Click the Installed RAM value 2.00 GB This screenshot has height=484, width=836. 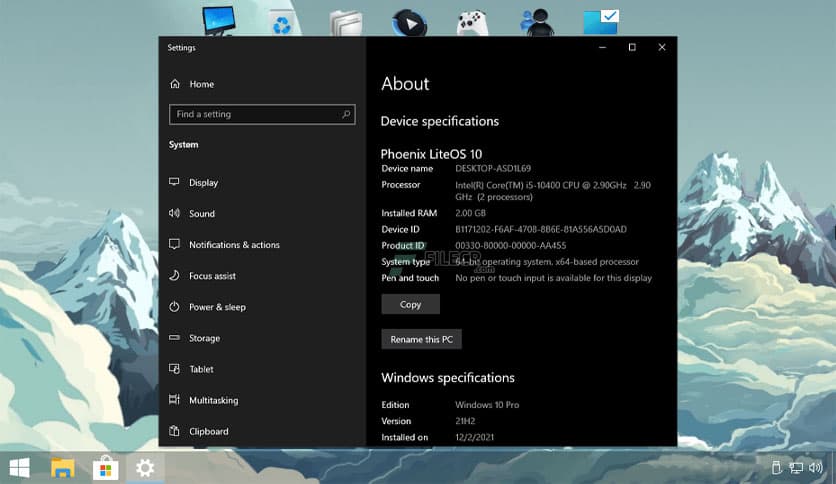(x=470, y=213)
